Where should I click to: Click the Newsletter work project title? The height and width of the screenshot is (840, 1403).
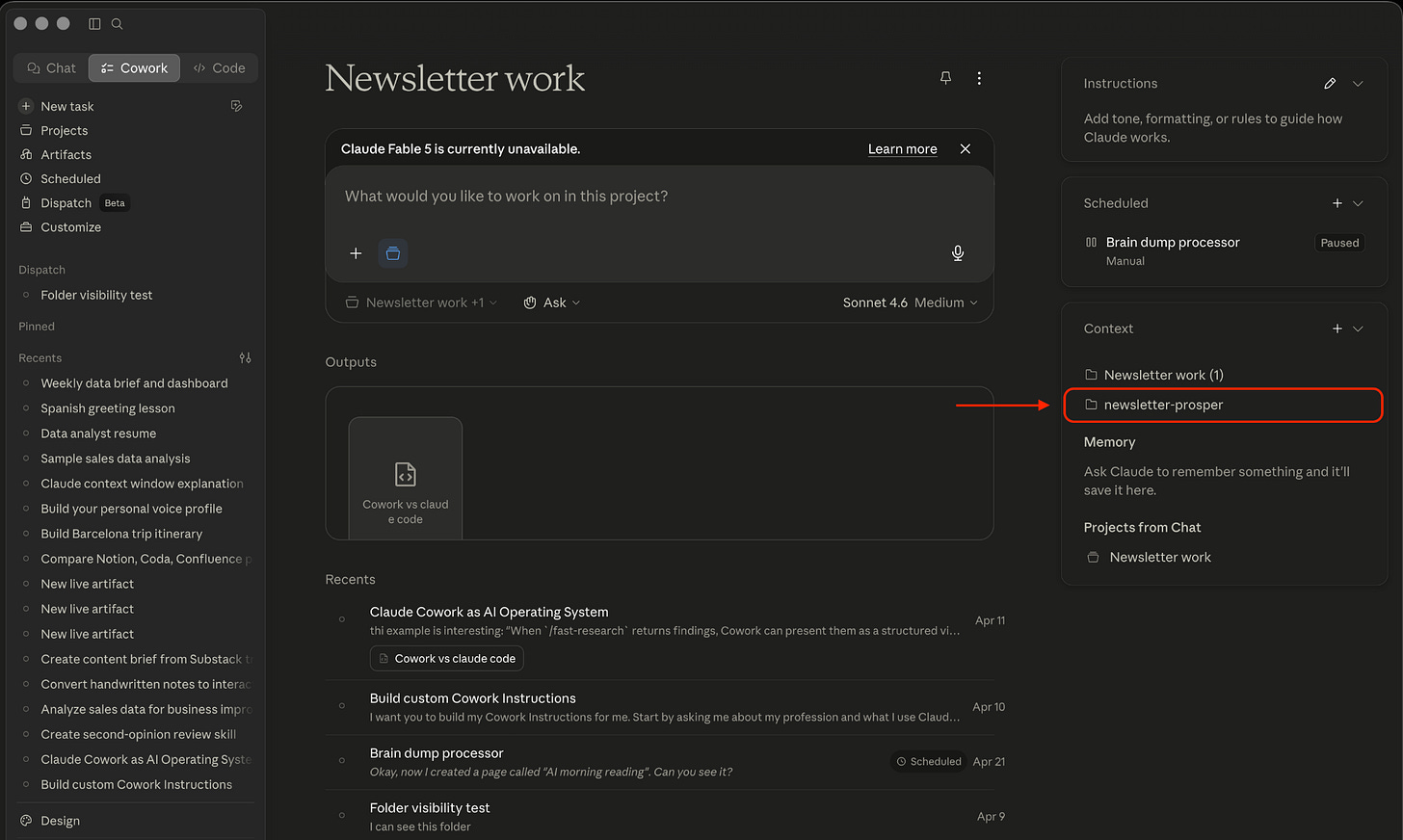coord(455,78)
